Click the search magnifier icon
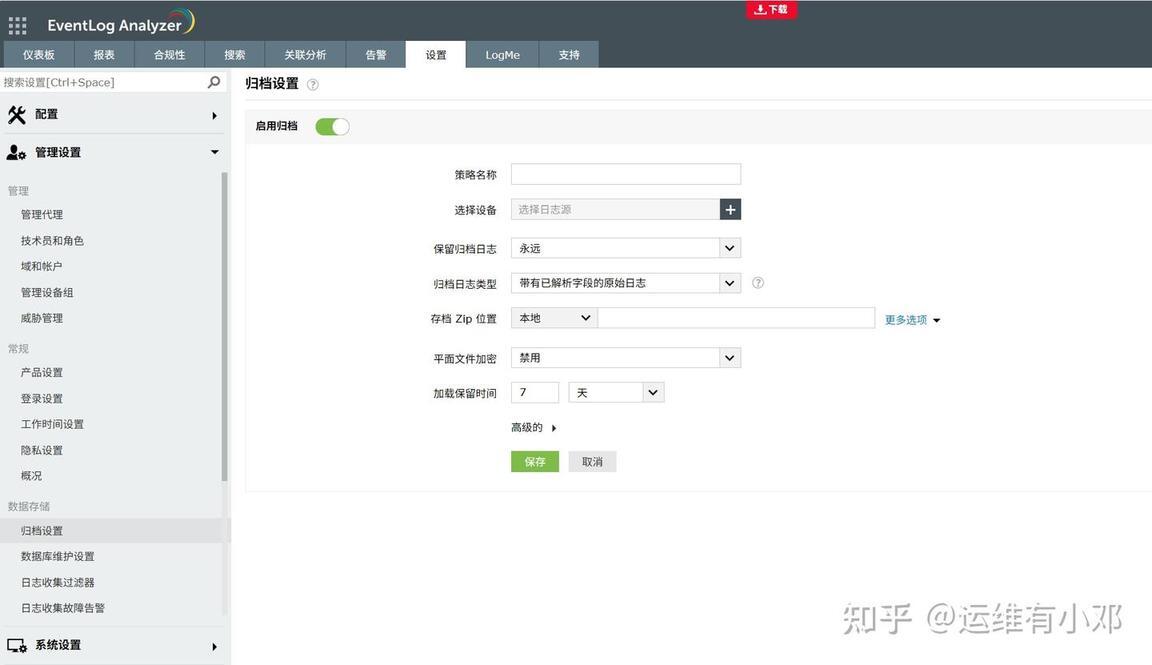The height and width of the screenshot is (665, 1152). [214, 82]
